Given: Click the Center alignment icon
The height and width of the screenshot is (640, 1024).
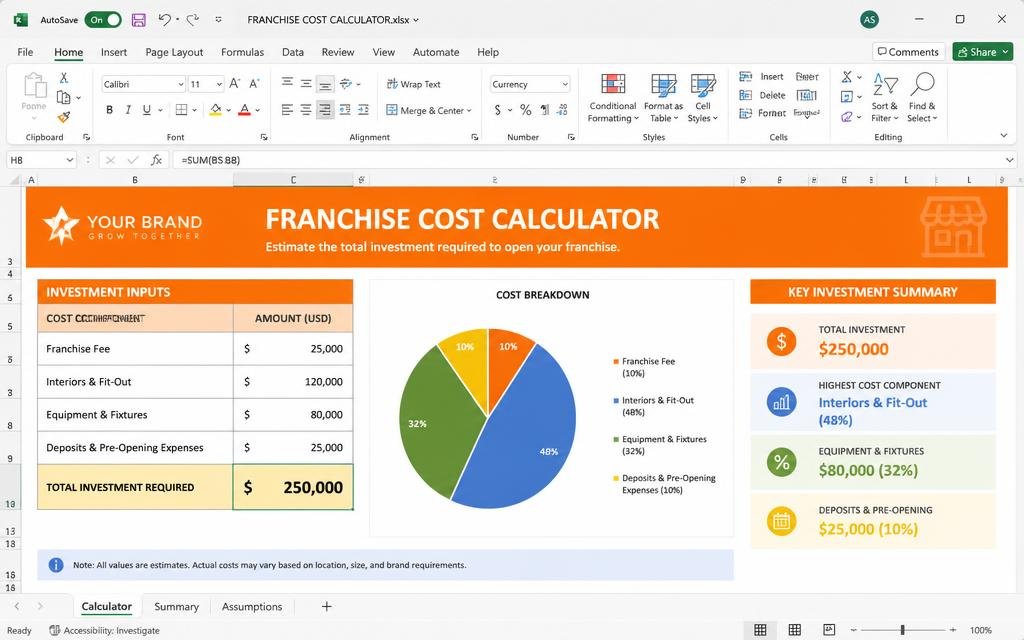Looking at the screenshot, I should tap(306, 110).
